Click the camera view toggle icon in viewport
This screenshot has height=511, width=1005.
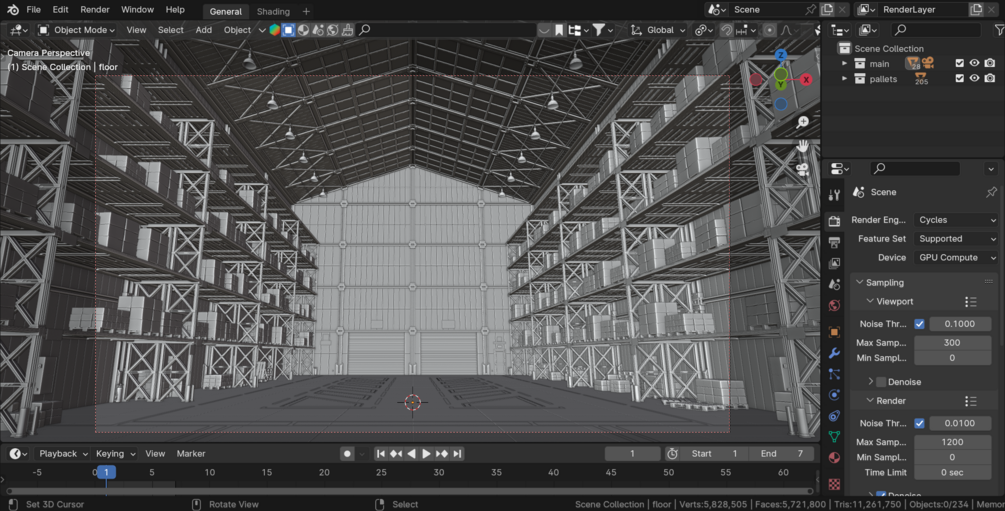[802, 169]
